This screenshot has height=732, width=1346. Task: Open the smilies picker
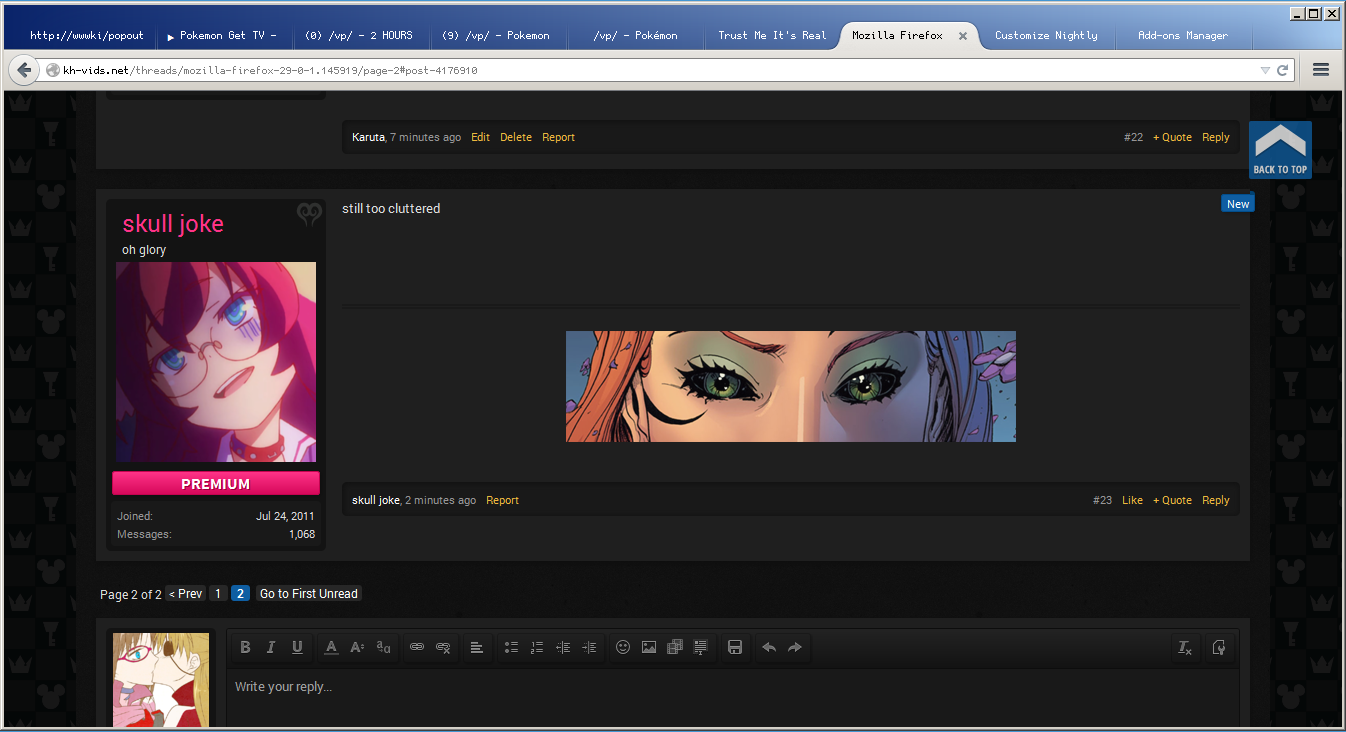coord(623,647)
